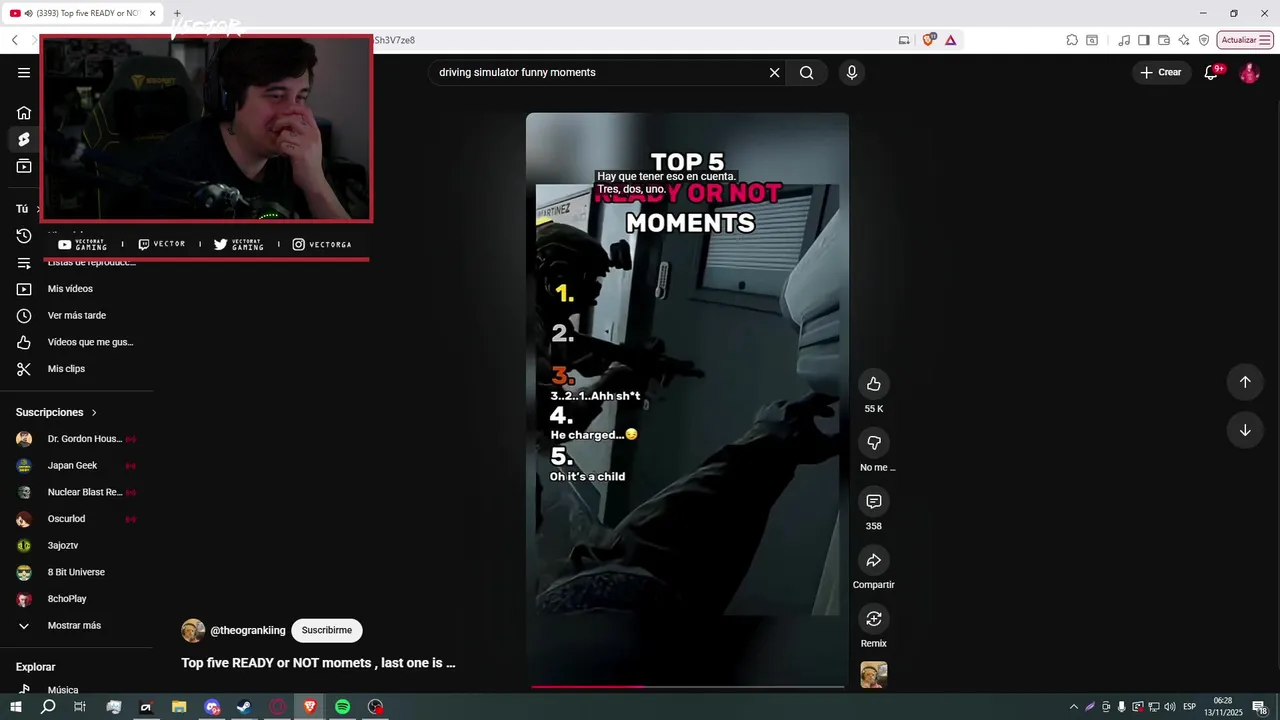Open a new browser tab

click(x=177, y=14)
